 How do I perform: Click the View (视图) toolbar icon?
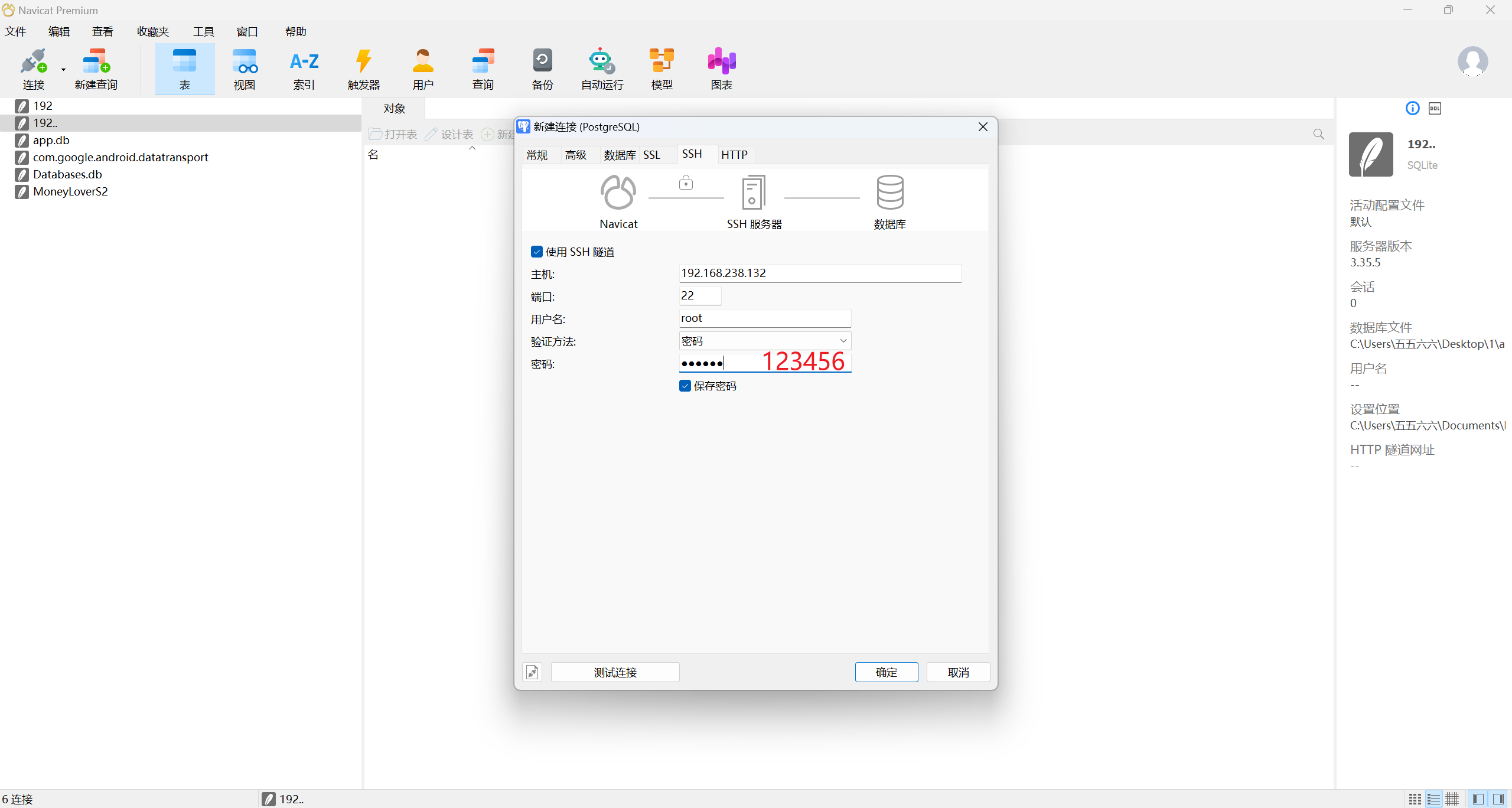tap(244, 69)
